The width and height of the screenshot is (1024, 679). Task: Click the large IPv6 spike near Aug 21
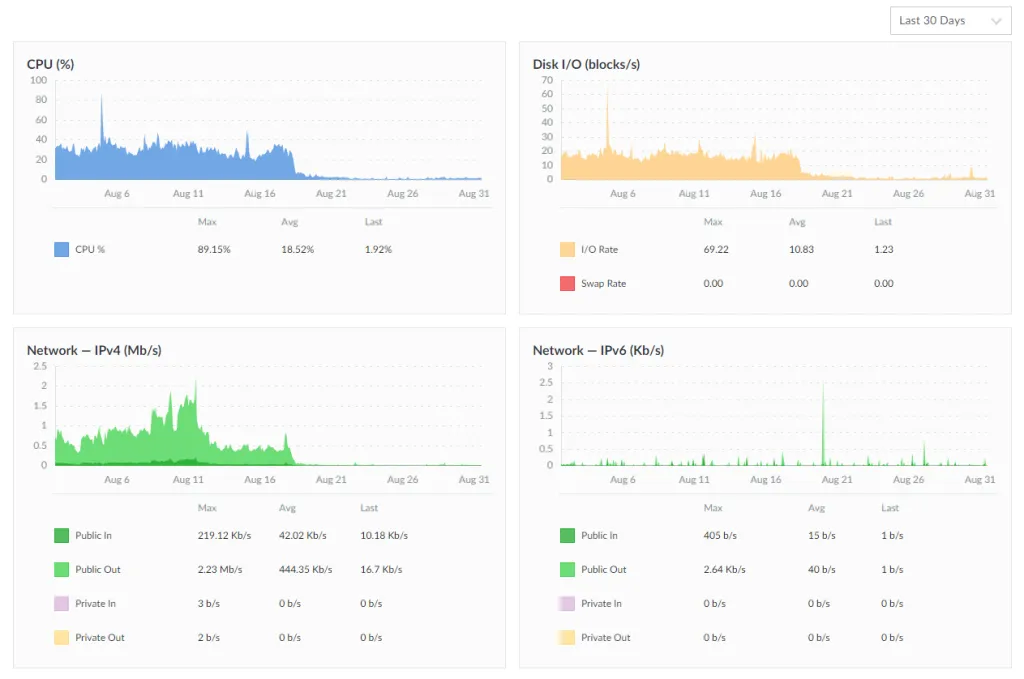tap(823, 387)
